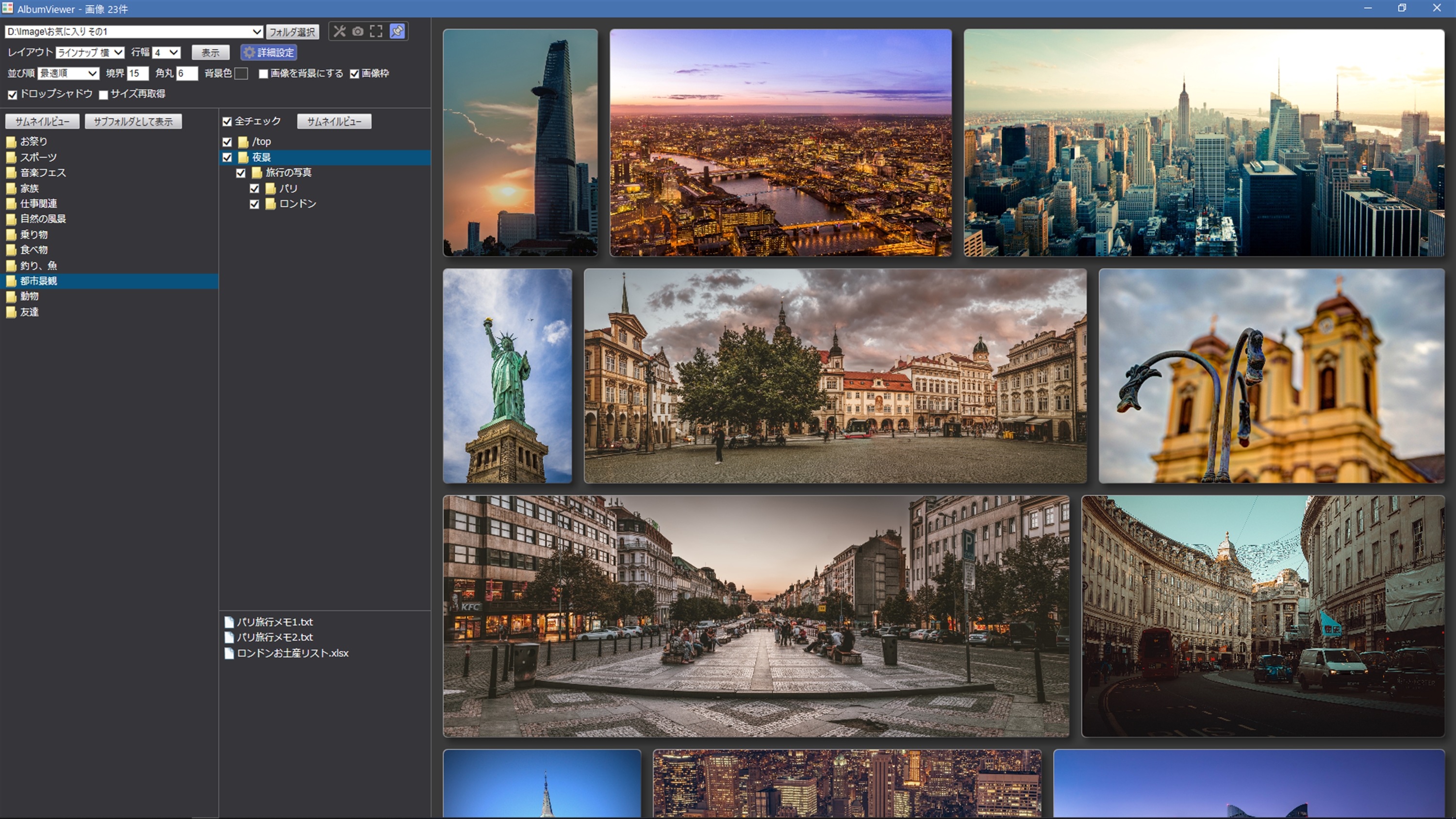The image size is (1456, 819).
Task: Select the 動物 folder icon
Action: click(x=11, y=296)
